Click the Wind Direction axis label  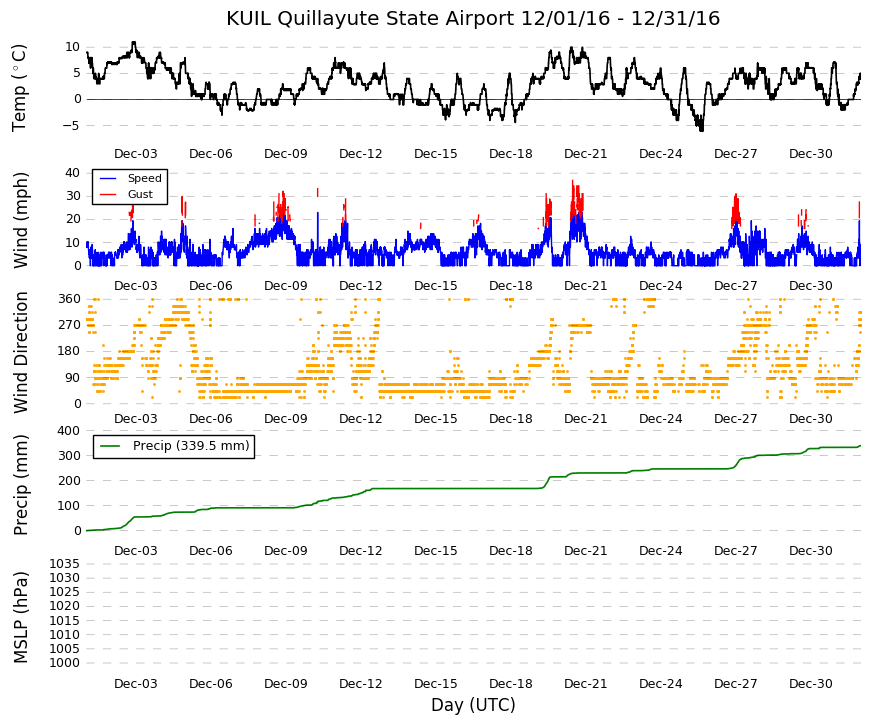pyautogui.click(x=19, y=353)
